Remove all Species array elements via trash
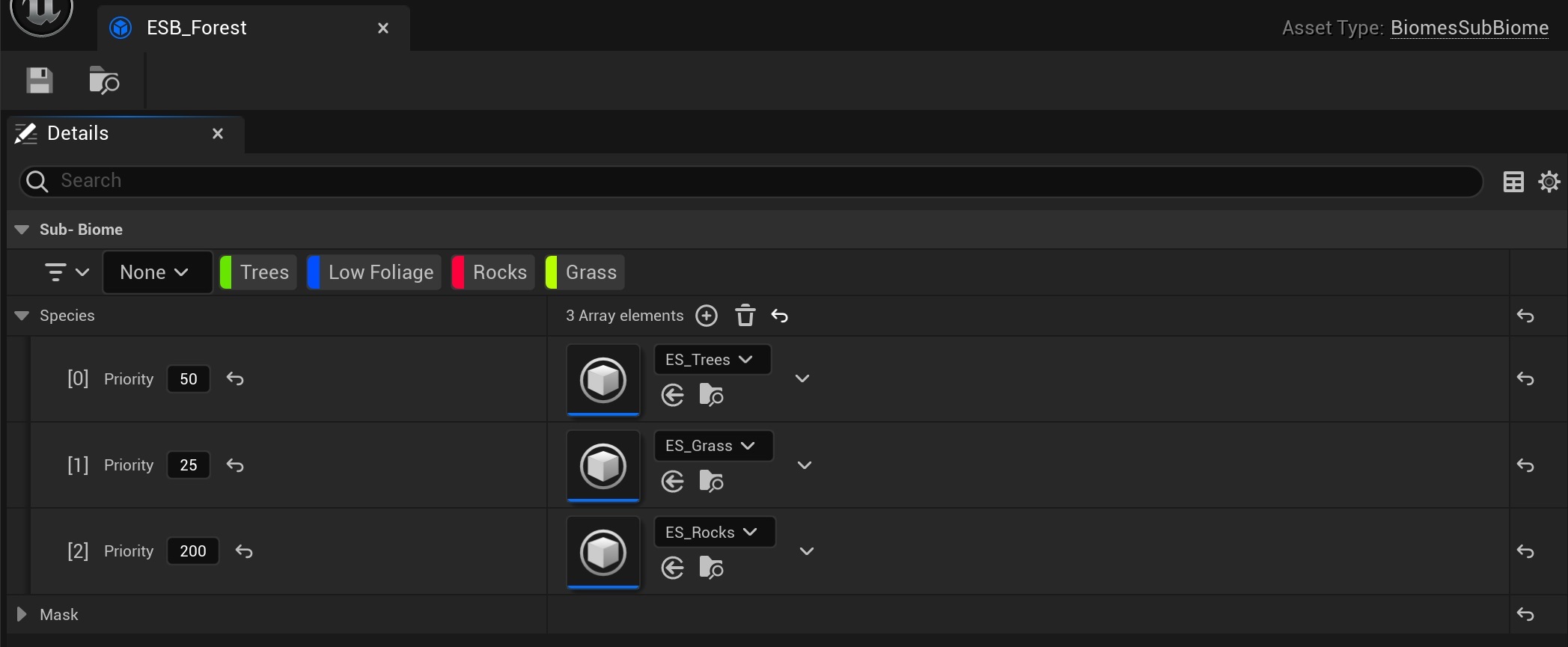1568x647 pixels. click(745, 316)
